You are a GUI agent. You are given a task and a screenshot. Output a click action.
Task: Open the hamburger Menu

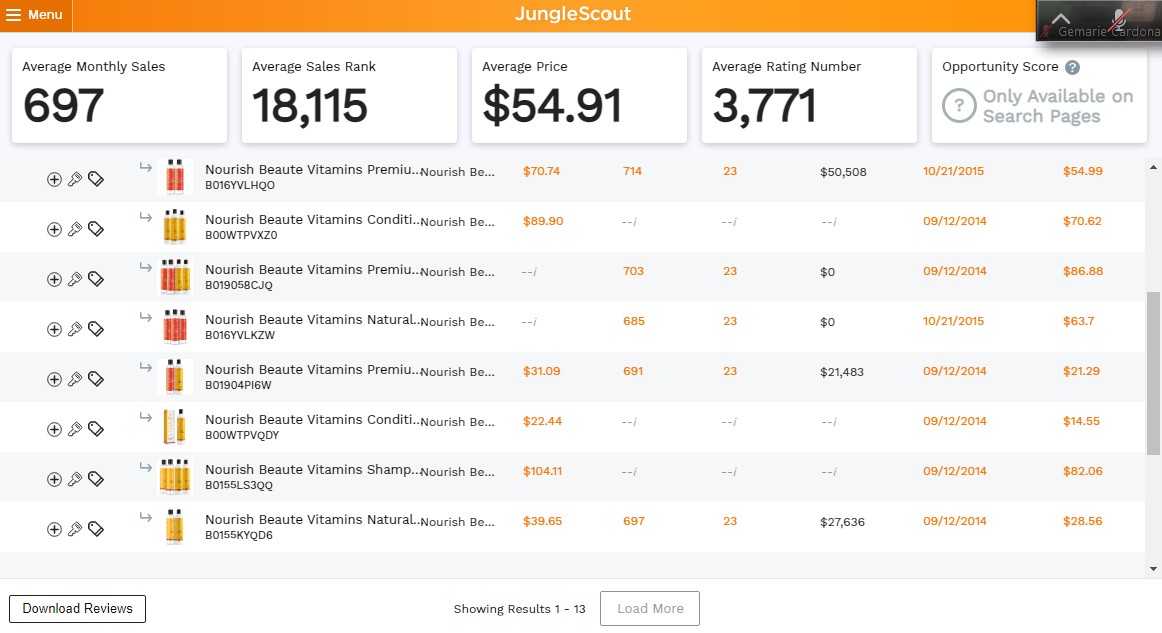pos(35,15)
